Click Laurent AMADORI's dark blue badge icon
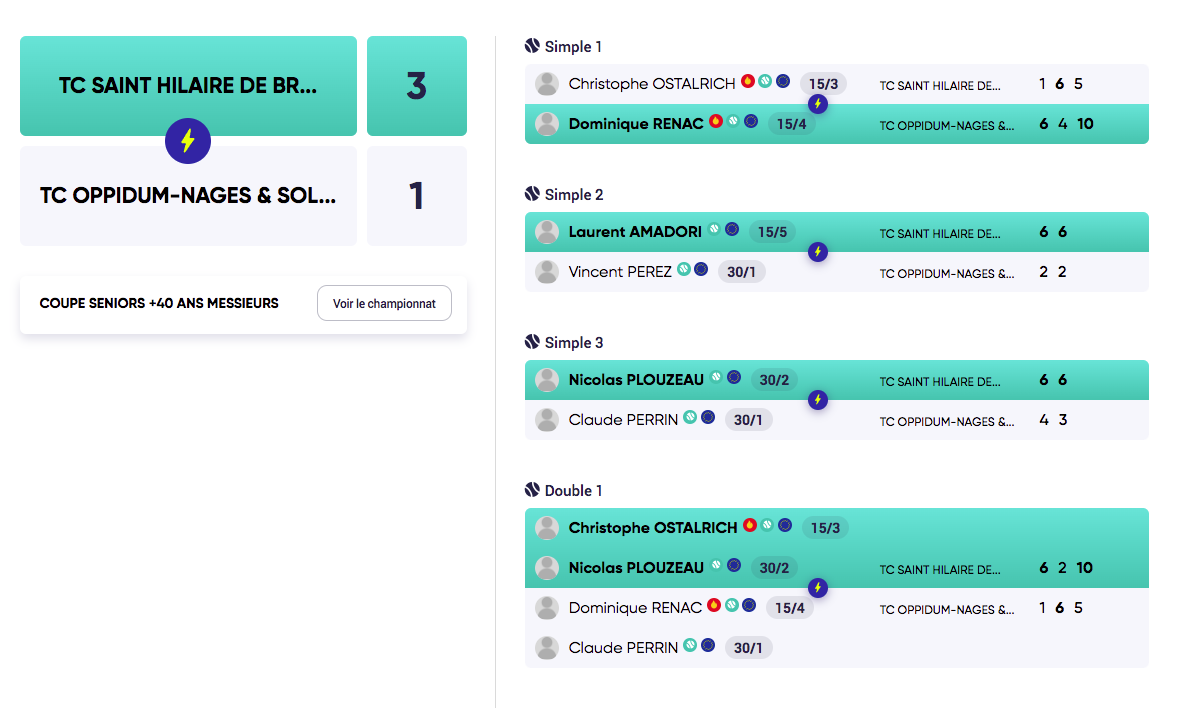The height and width of the screenshot is (712, 1180). coord(731,230)
